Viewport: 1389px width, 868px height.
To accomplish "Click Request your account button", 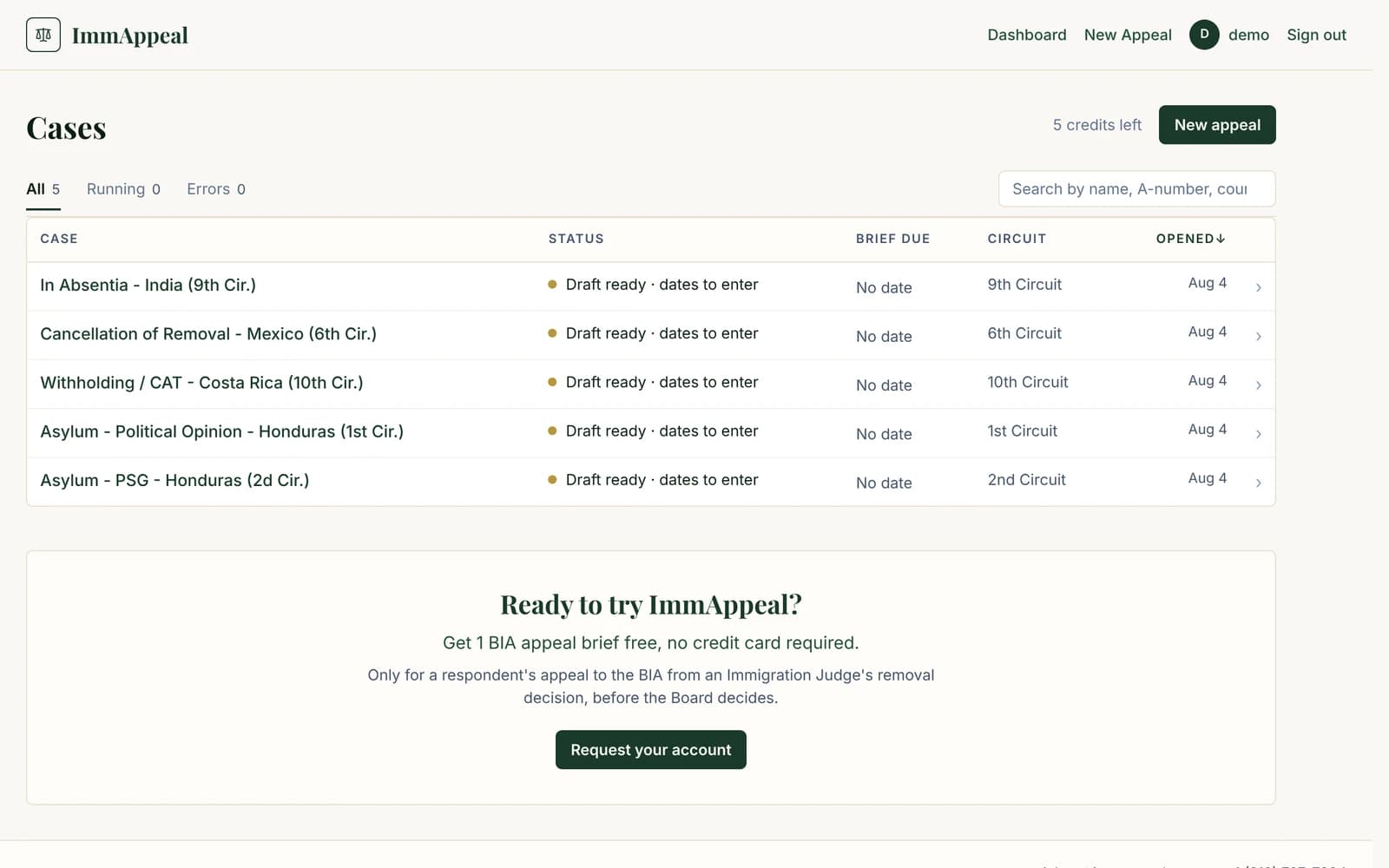I will click(x=651, y=750).
